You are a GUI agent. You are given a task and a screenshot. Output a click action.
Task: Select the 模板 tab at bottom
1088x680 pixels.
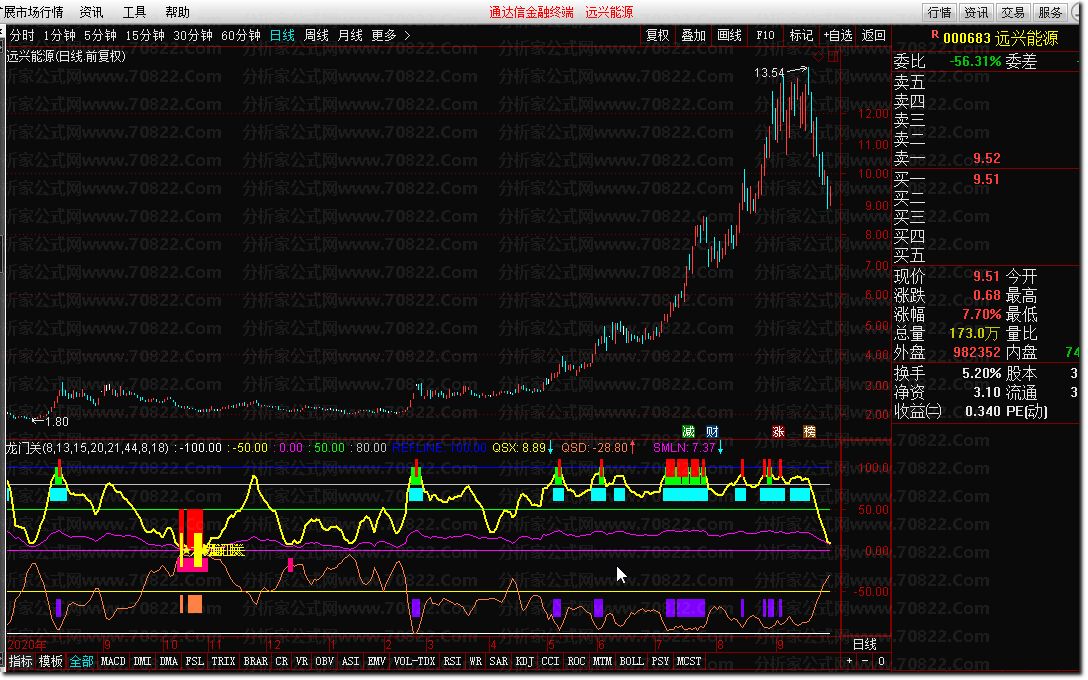tap(51, 661)
